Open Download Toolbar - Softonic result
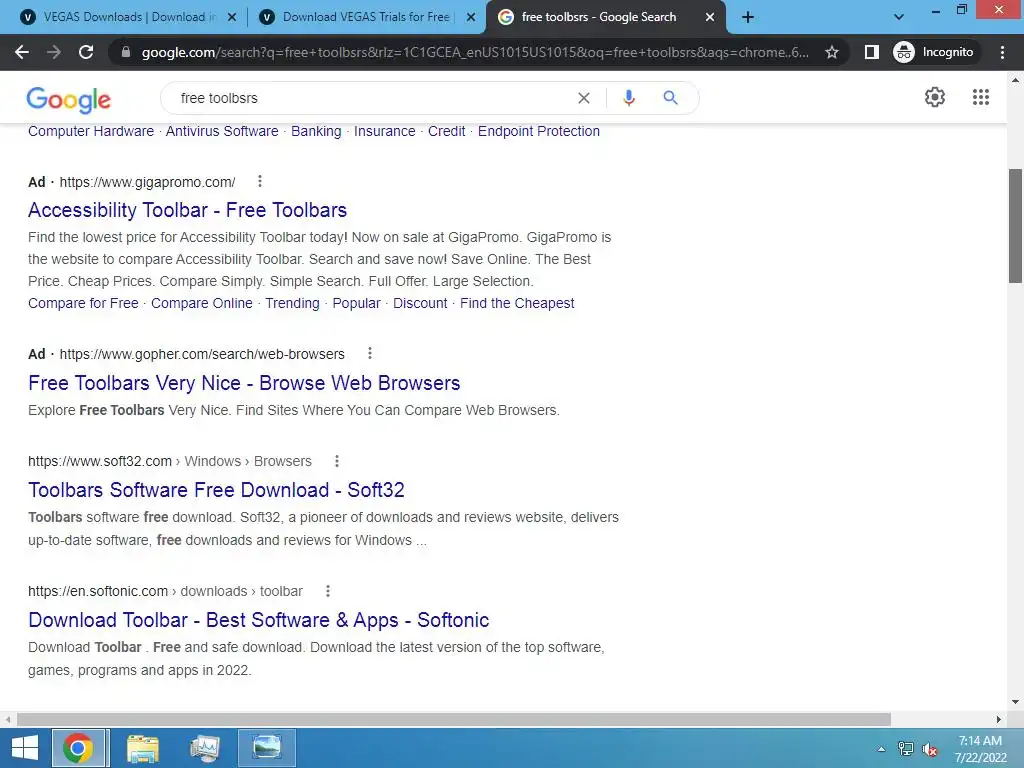The width and height of the screenshot is (1024, 768). (x=259, y=620)
